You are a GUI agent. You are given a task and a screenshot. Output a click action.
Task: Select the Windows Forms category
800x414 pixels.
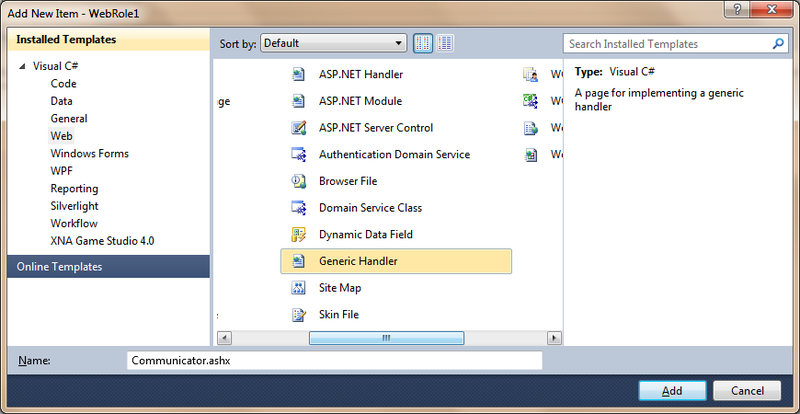tap(89, 153)
